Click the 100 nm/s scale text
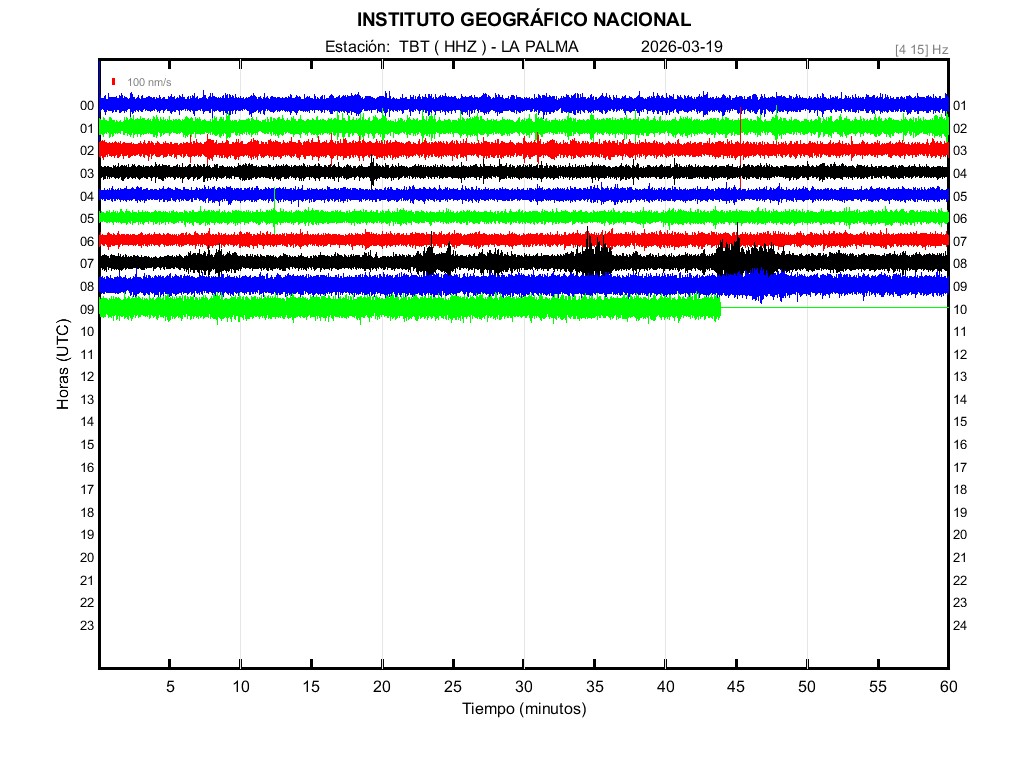The height and width of the screenshot is (768, 1024). click(149, 82)
